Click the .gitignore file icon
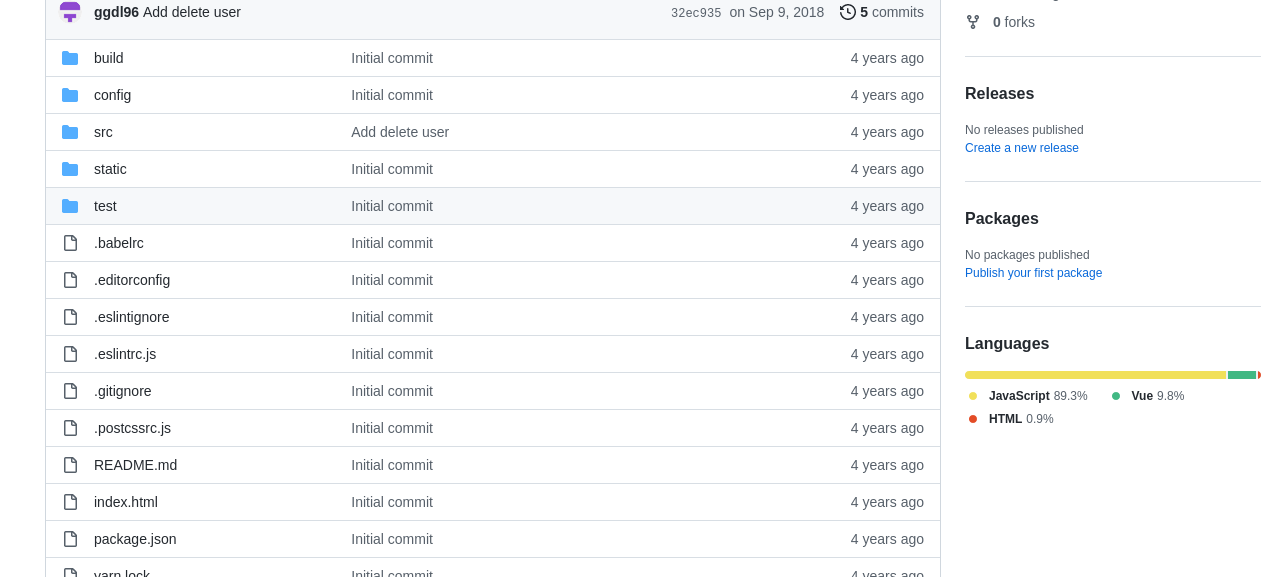The image size is (1285, 577). click(70, 391)
